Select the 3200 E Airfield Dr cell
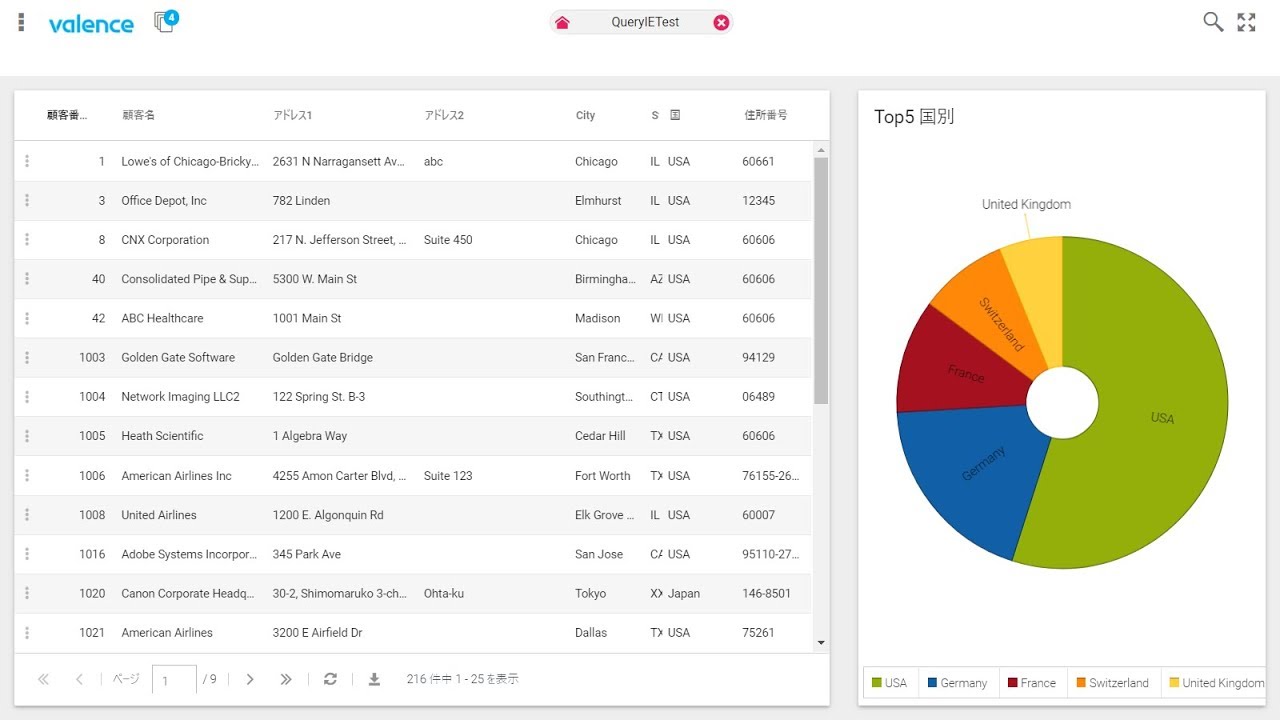1280x720 pixels. coord(318,633)
